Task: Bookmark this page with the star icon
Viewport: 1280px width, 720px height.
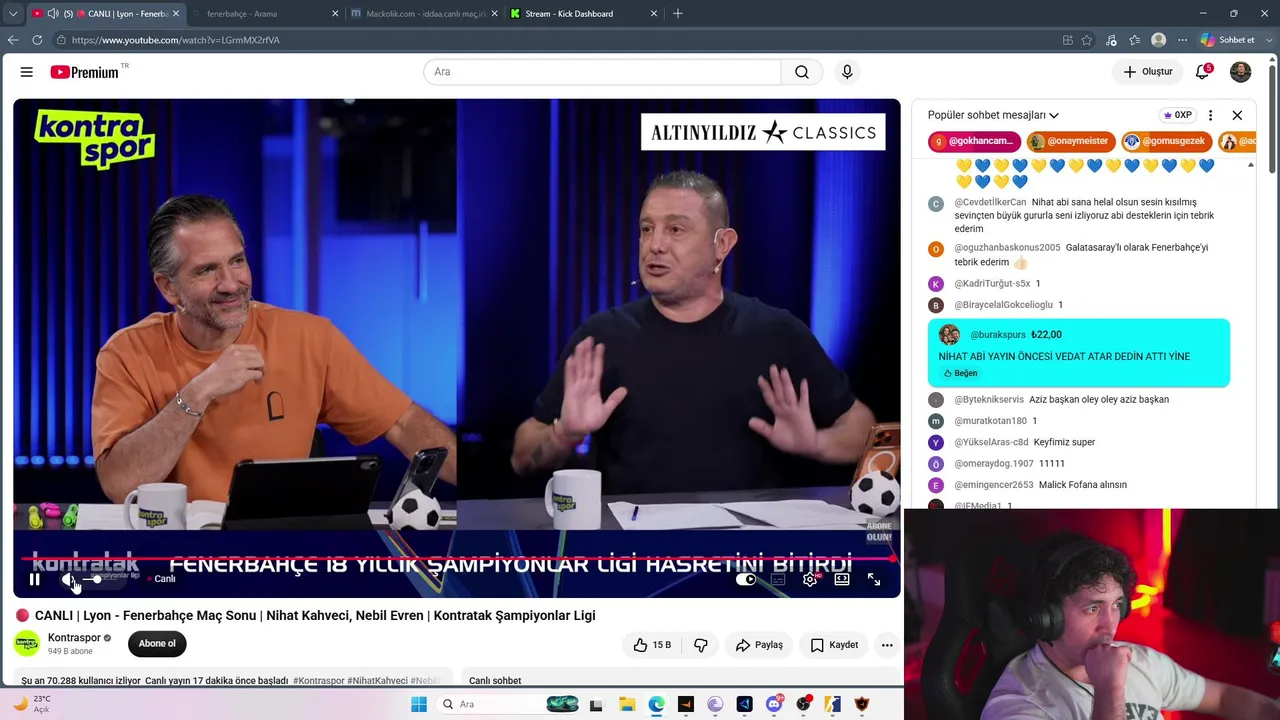Action: (x=1087, y=40)
